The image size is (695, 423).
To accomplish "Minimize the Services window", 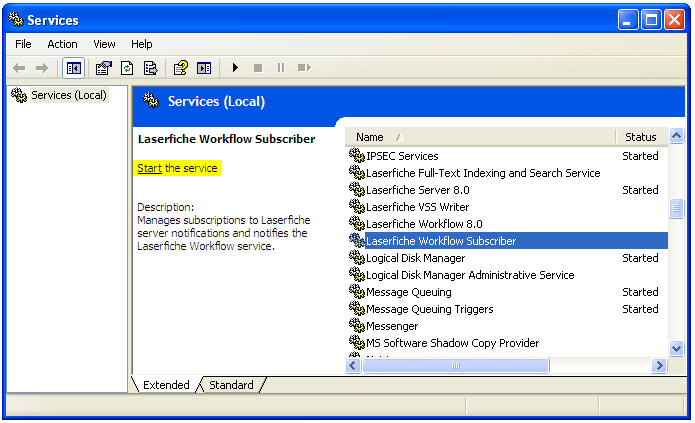I will point(628,20).
